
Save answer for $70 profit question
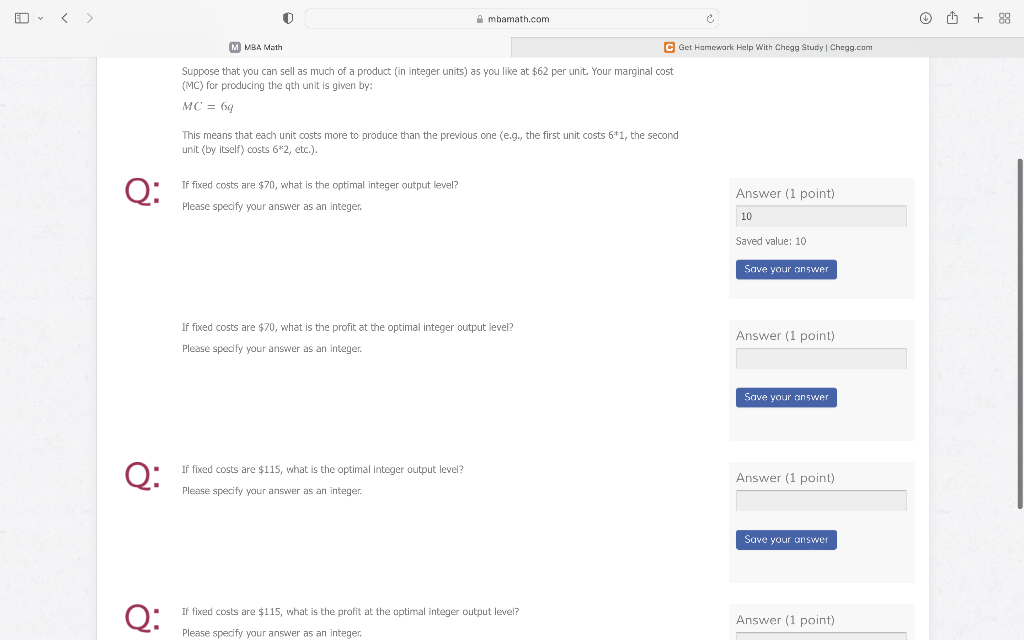pyautogui.click(x=786, y=398)
